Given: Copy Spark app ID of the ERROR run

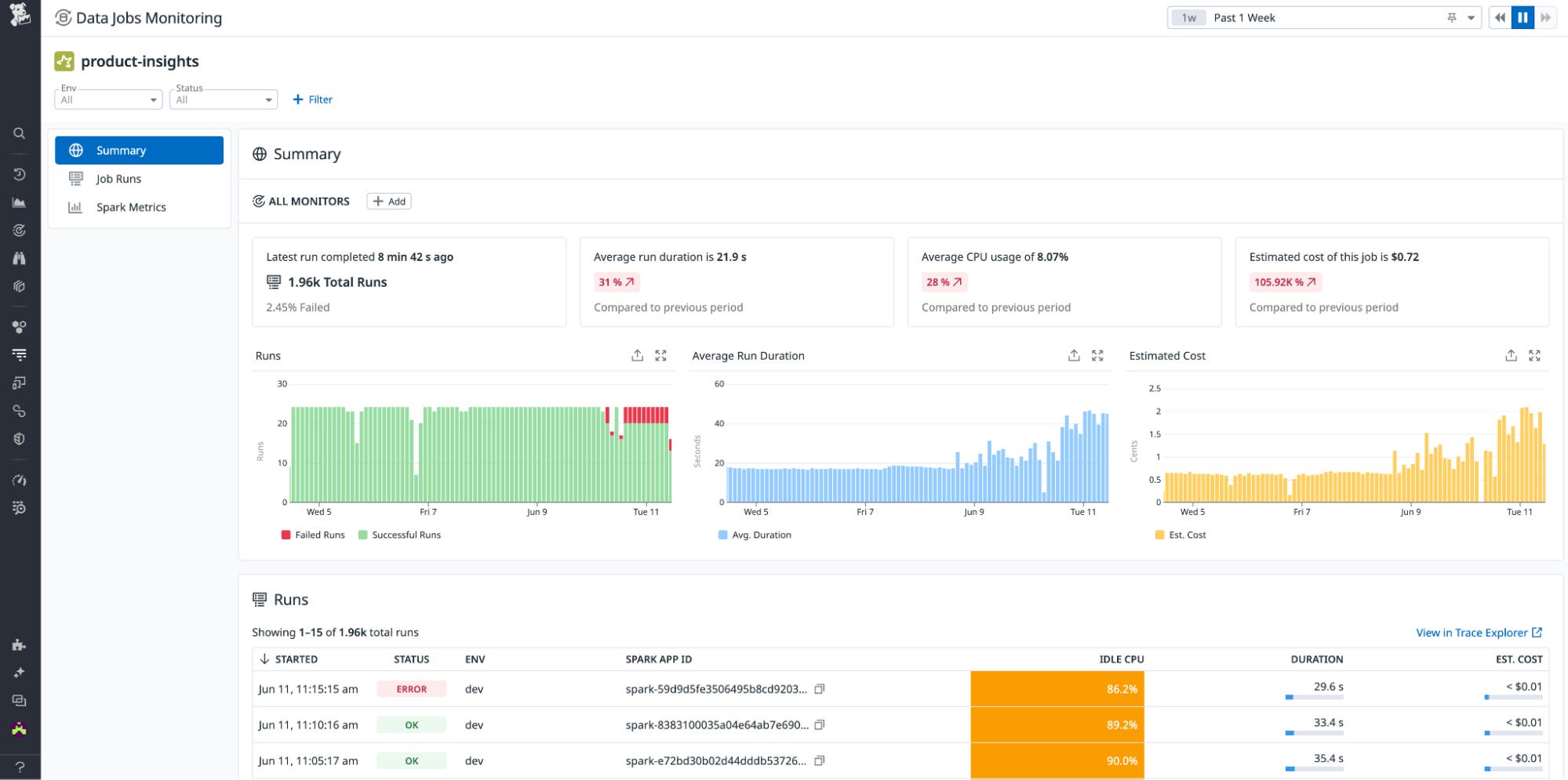Looking at the screenshot, I should 820,689.
